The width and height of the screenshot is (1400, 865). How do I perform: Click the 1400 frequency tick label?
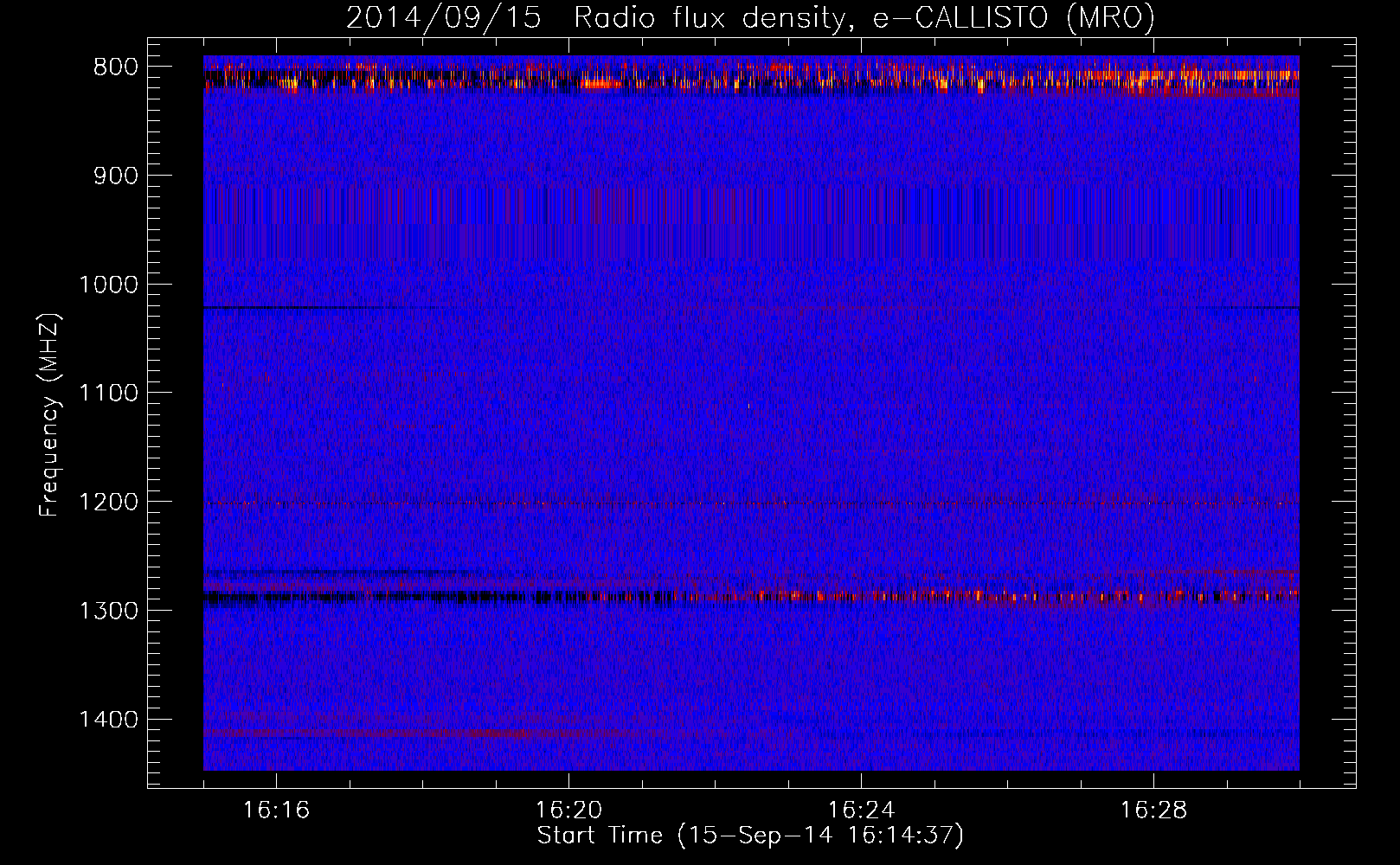[x=108, y=720]
